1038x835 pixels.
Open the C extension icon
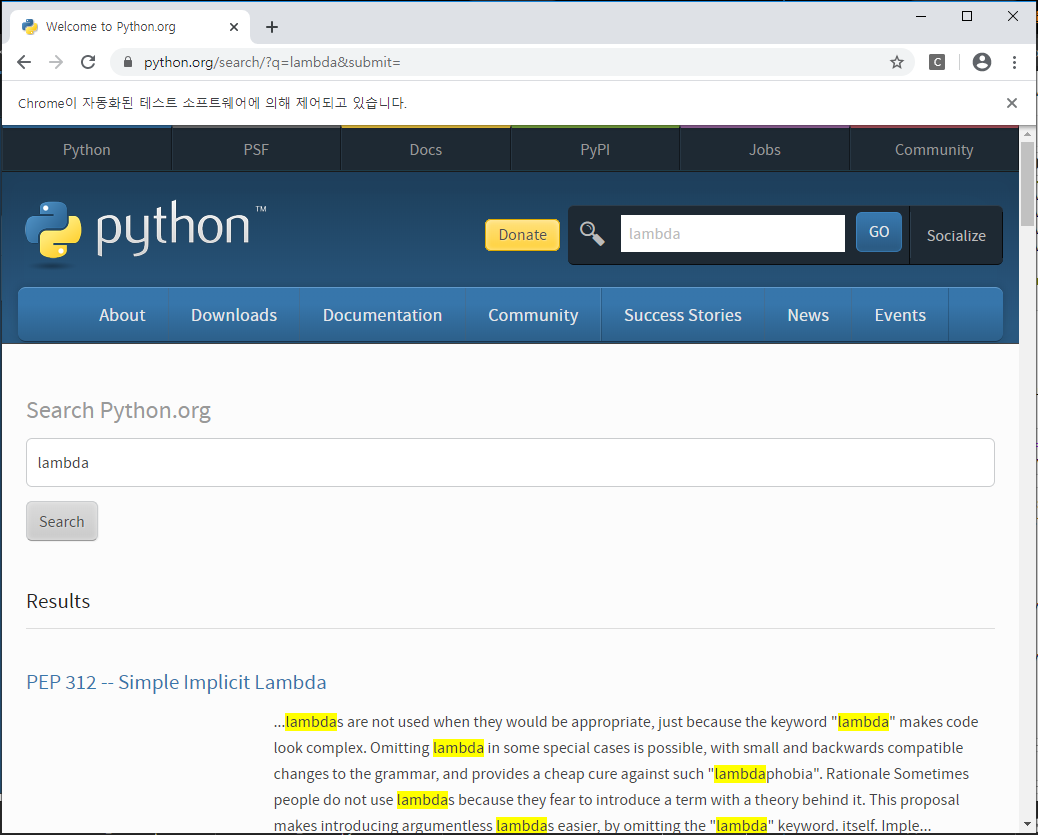pyautogui.click(x=937, y=62)
